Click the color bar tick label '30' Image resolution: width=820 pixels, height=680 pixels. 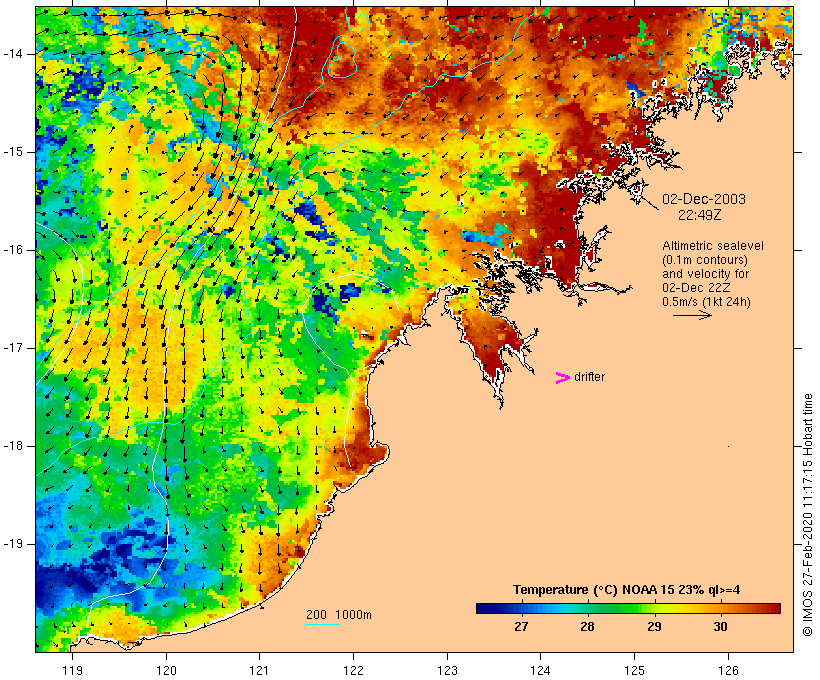click(x=720, y=626)
